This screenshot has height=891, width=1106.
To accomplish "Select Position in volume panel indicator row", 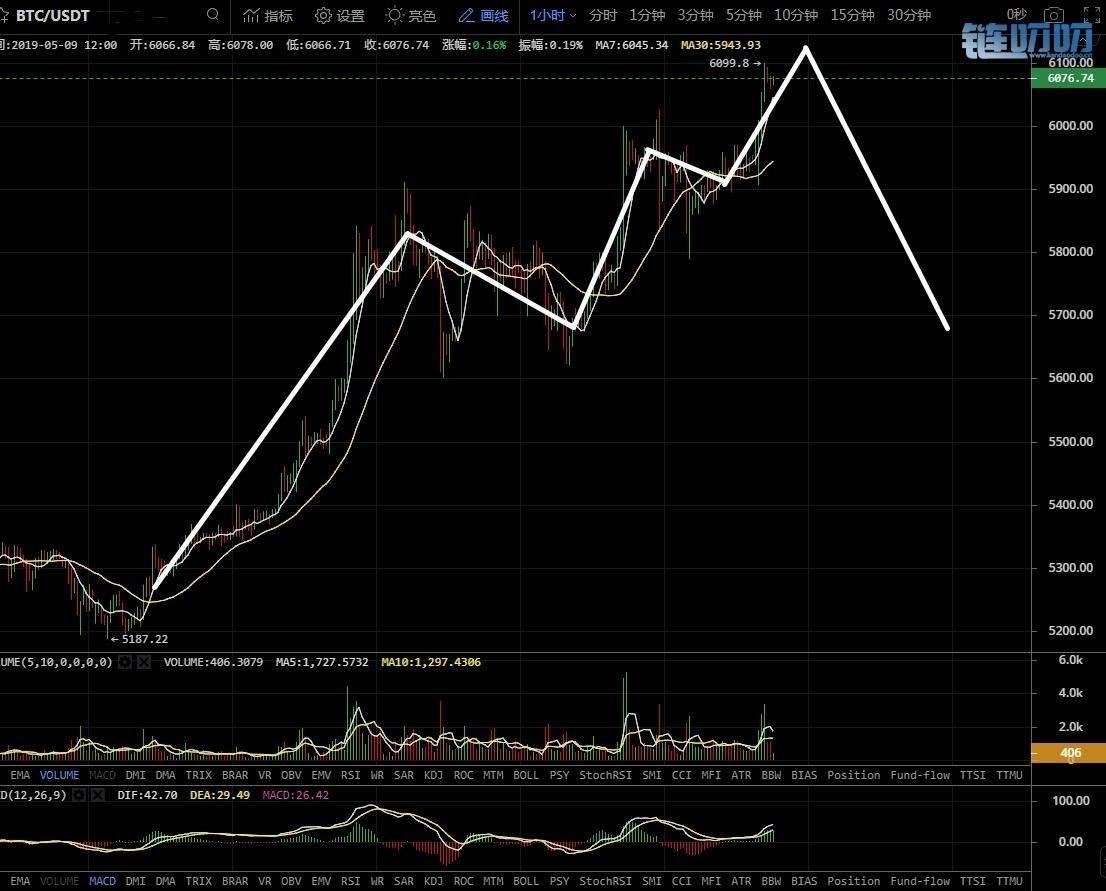I will (853, 775).
